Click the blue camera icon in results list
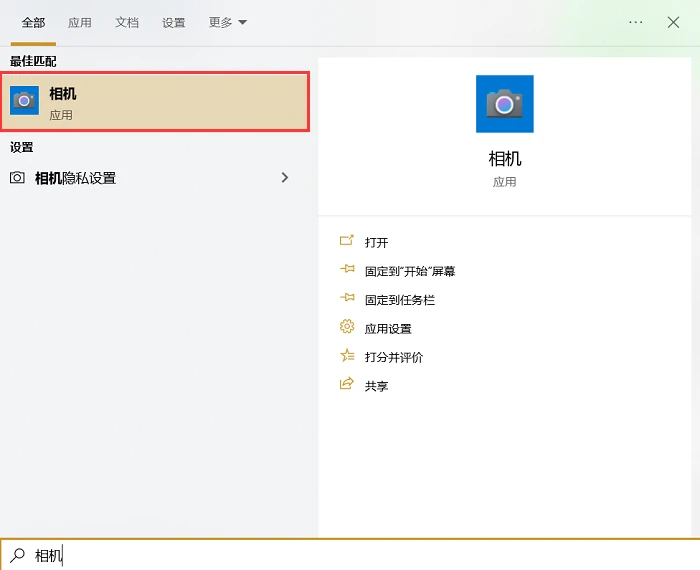 25,100
